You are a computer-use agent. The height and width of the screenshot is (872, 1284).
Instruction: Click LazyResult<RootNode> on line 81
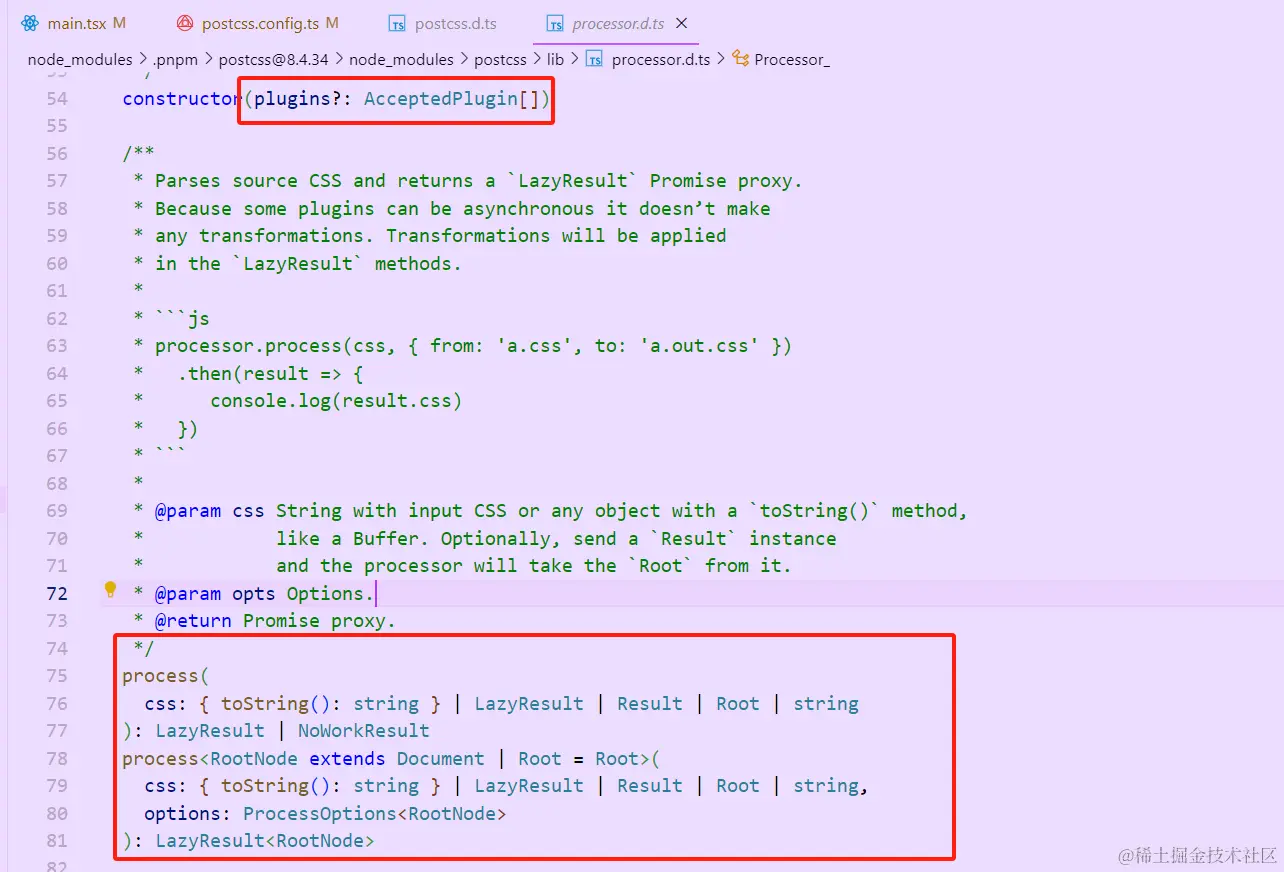265,841
